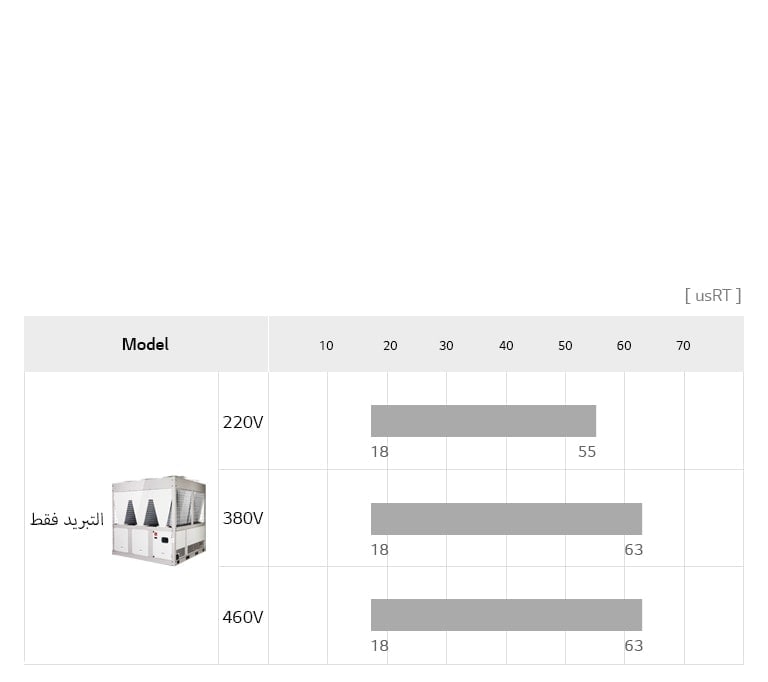Click the 40 scale header value

[506, 346]
